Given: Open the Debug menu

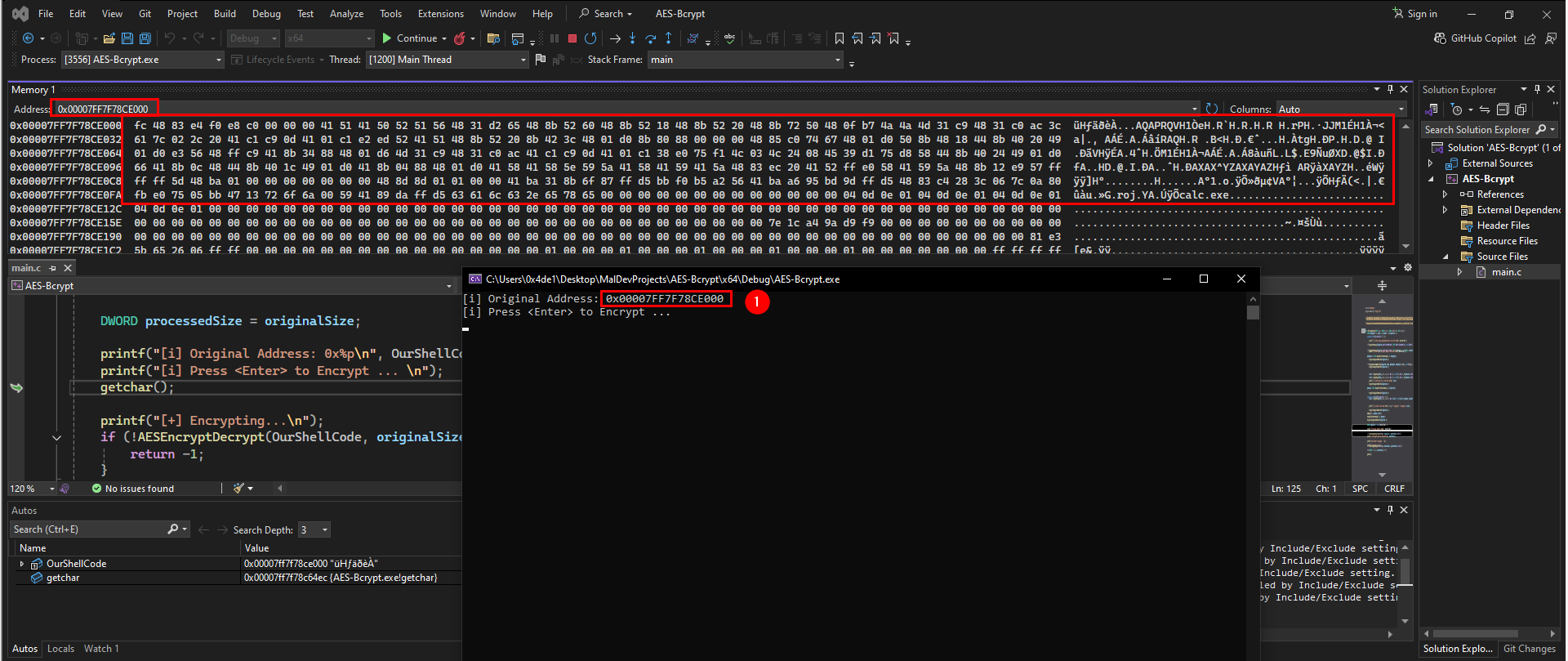Looking at the screenshot, I should tap(266, 14).
